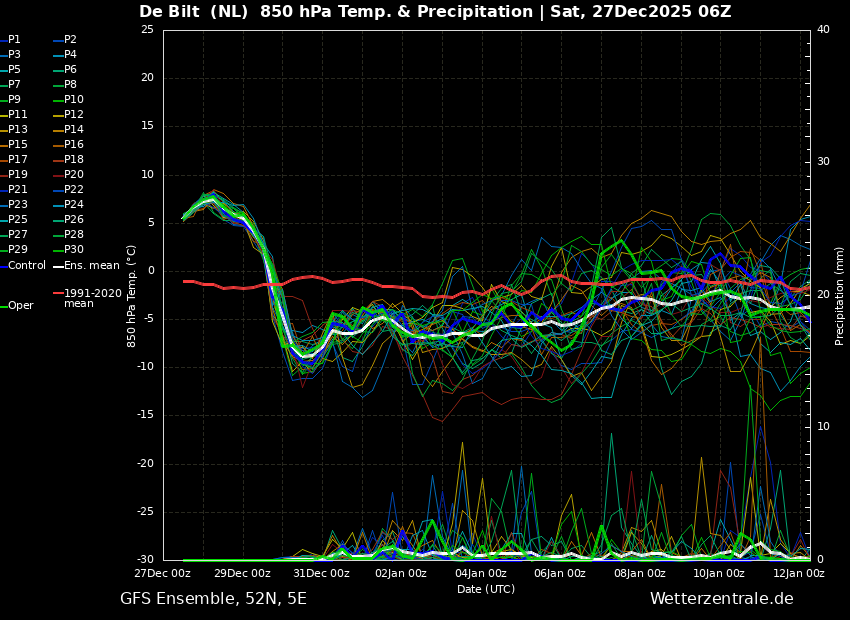Click the 850 hPa Temp. axis label
This screenshot has width=850, height=620.
[132, 295]
